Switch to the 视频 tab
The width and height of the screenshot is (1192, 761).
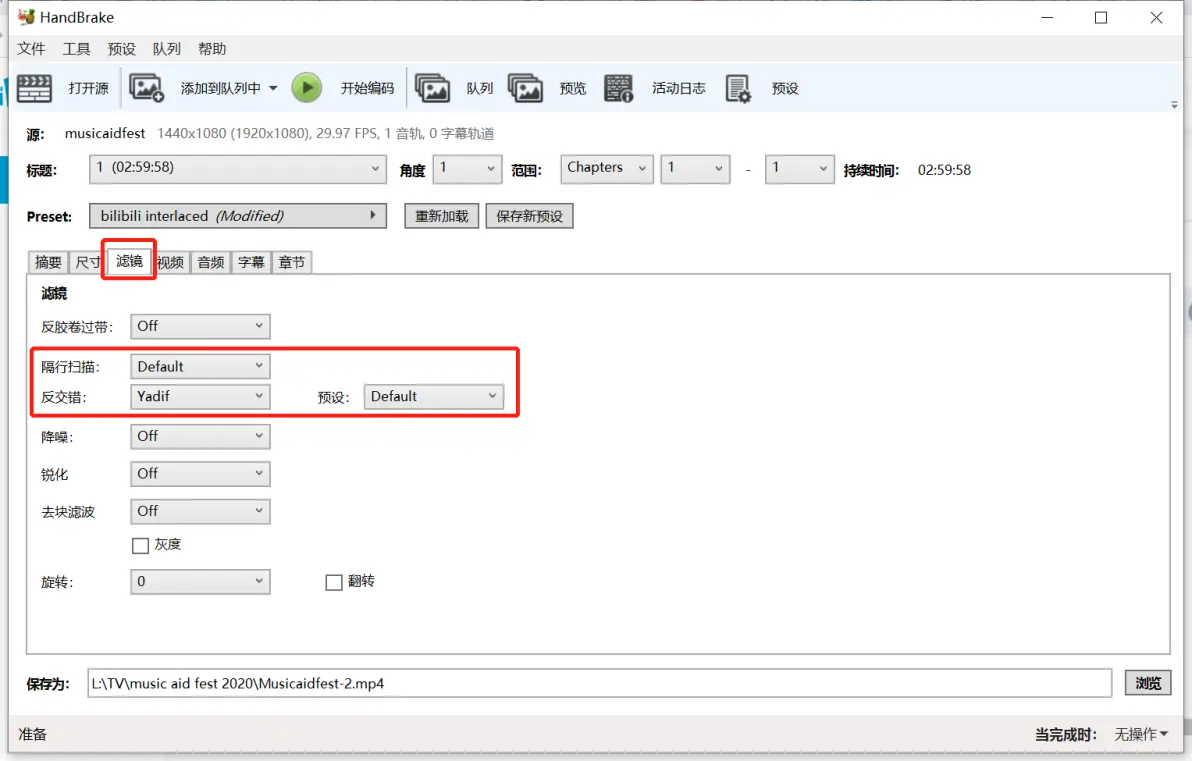coord(170,262)
